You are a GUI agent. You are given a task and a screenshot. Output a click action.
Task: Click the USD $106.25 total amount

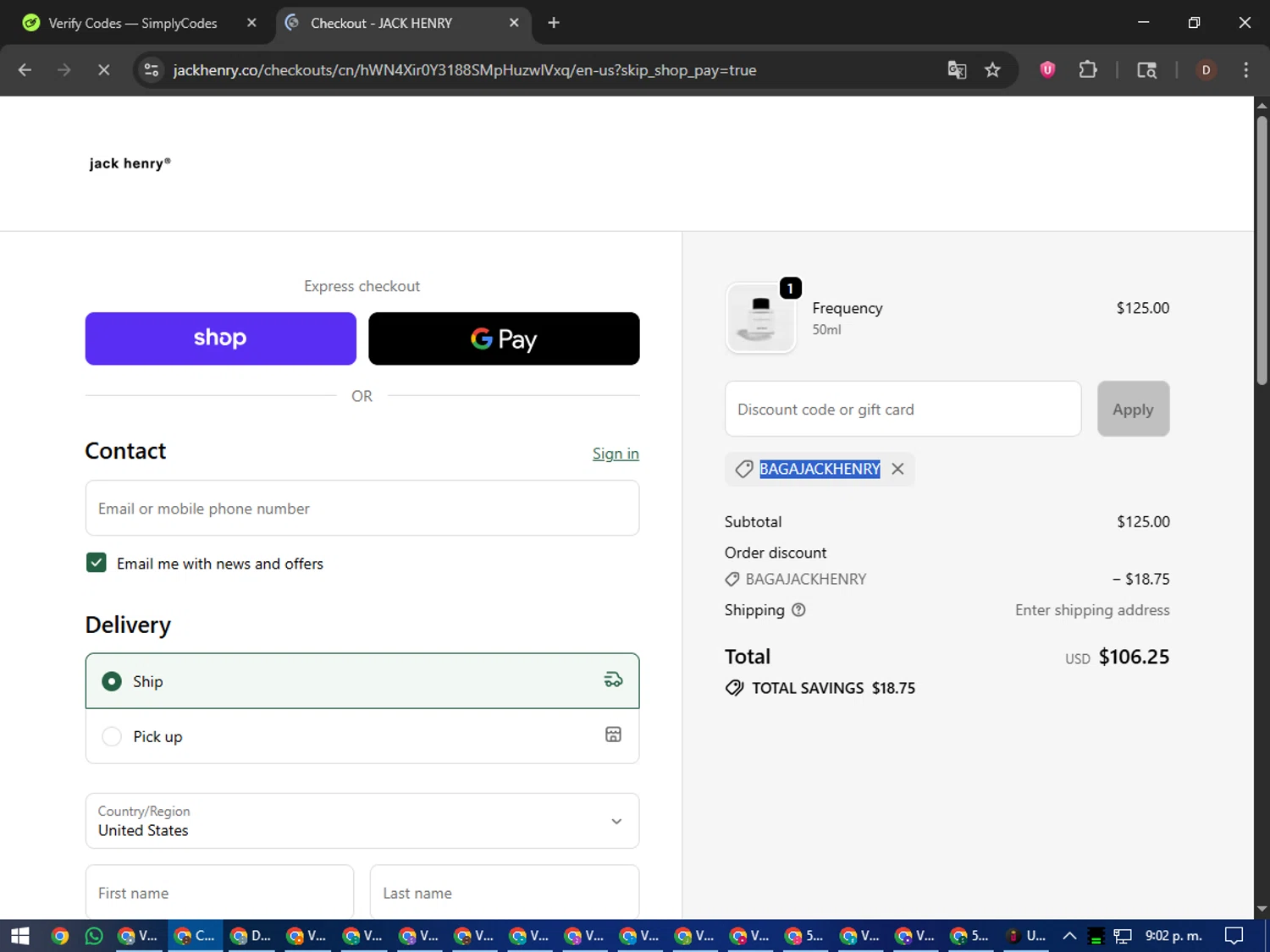coord(1117,657)
